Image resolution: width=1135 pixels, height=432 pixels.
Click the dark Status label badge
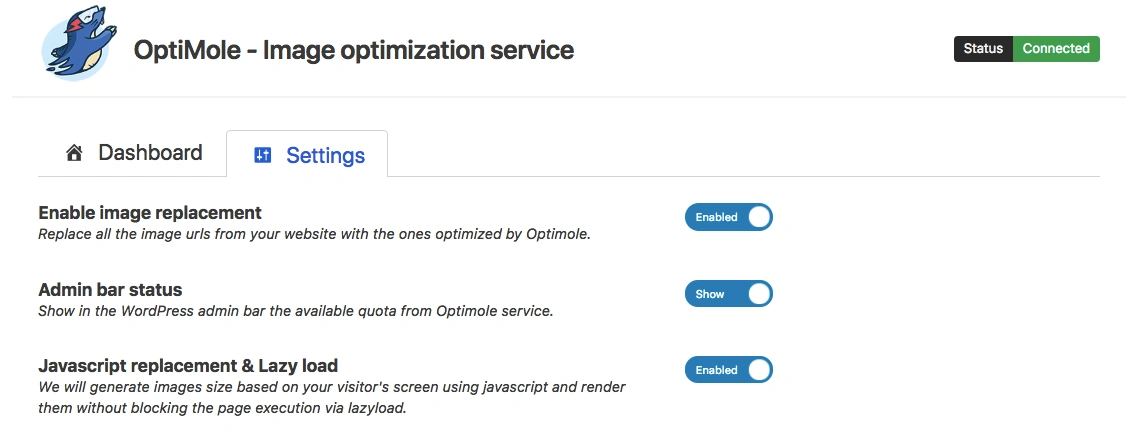(x=983, y=49)
